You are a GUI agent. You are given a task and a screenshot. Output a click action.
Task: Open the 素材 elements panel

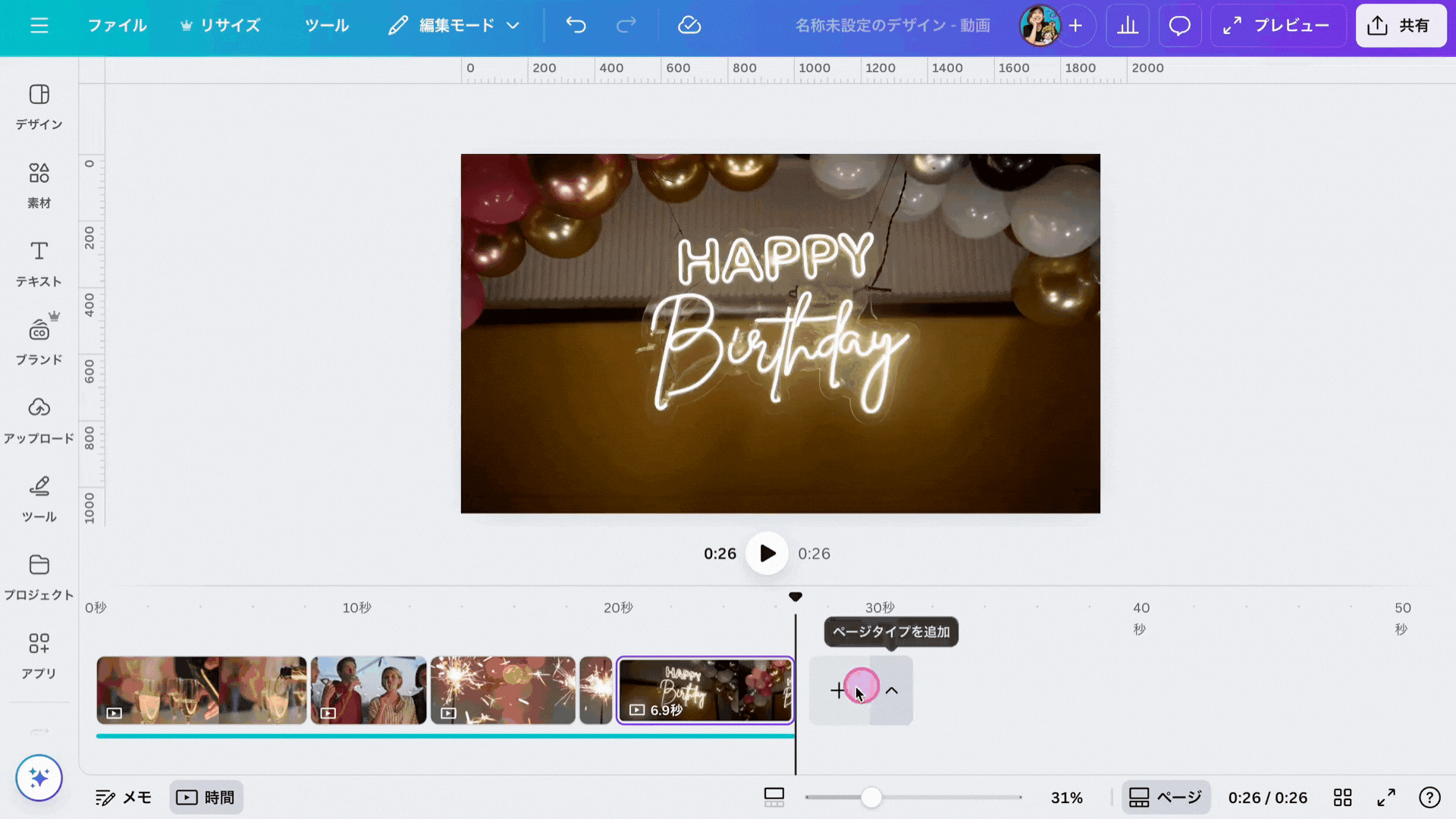[39, 185]
